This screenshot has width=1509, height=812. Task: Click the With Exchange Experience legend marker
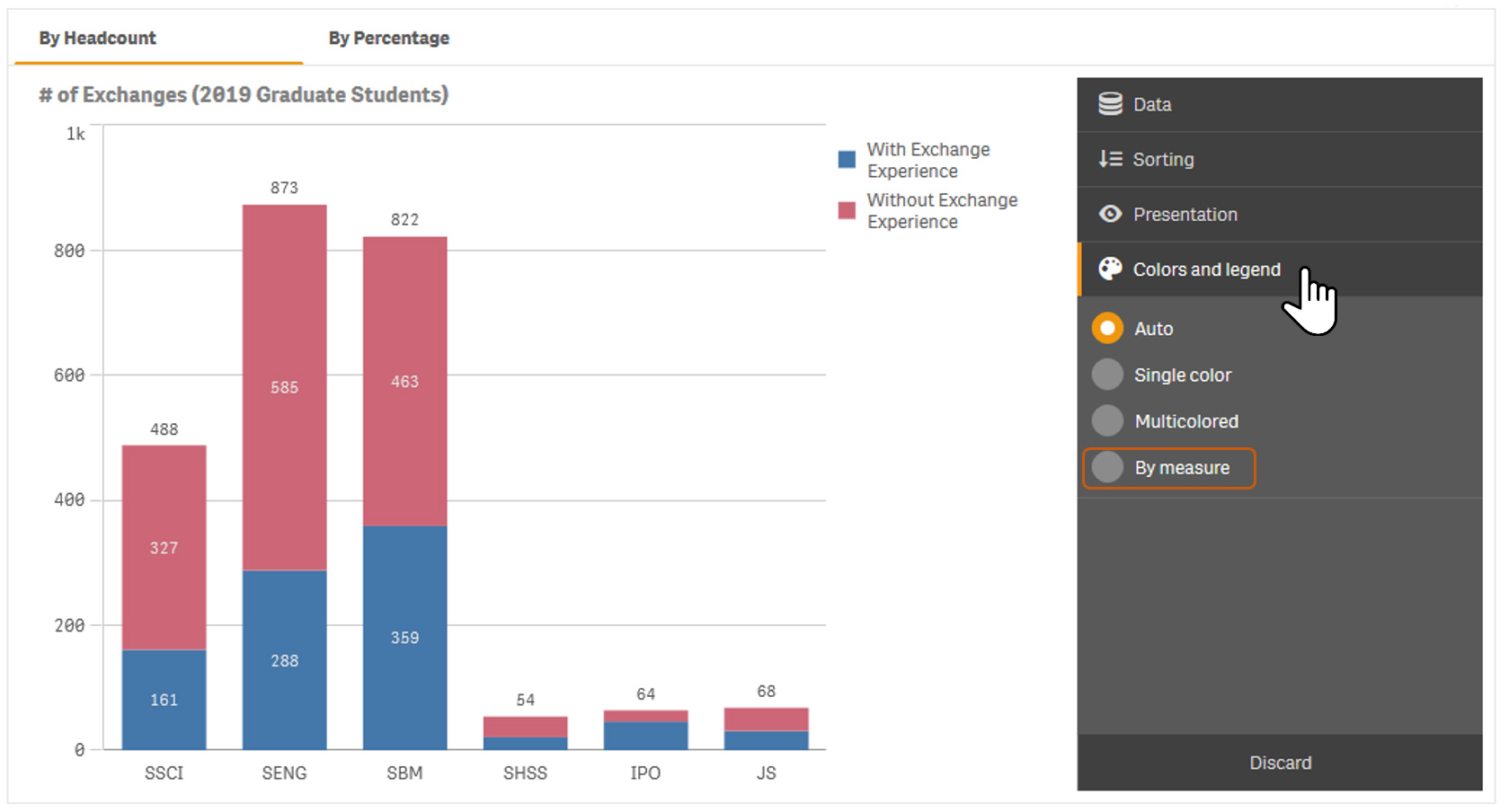846,158
